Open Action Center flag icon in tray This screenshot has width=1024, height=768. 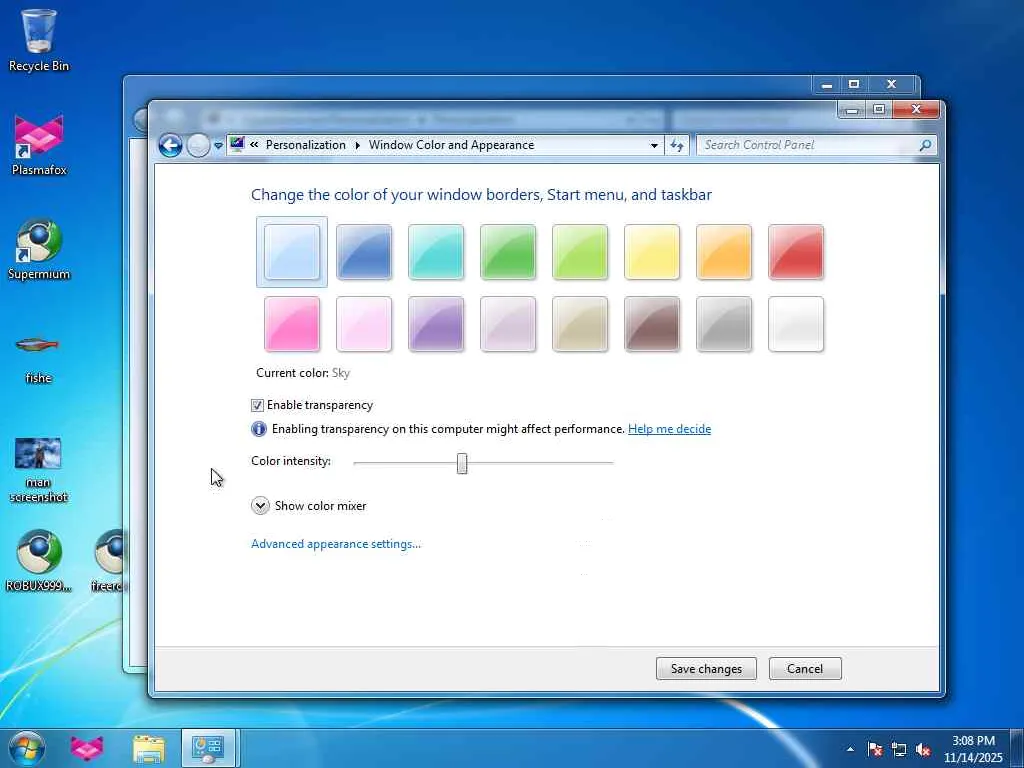875,749
